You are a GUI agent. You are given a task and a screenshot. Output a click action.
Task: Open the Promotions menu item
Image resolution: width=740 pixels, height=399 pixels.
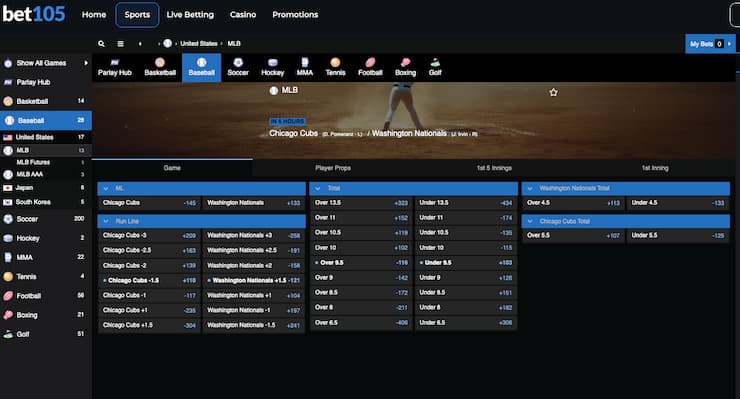pos(295,15)
